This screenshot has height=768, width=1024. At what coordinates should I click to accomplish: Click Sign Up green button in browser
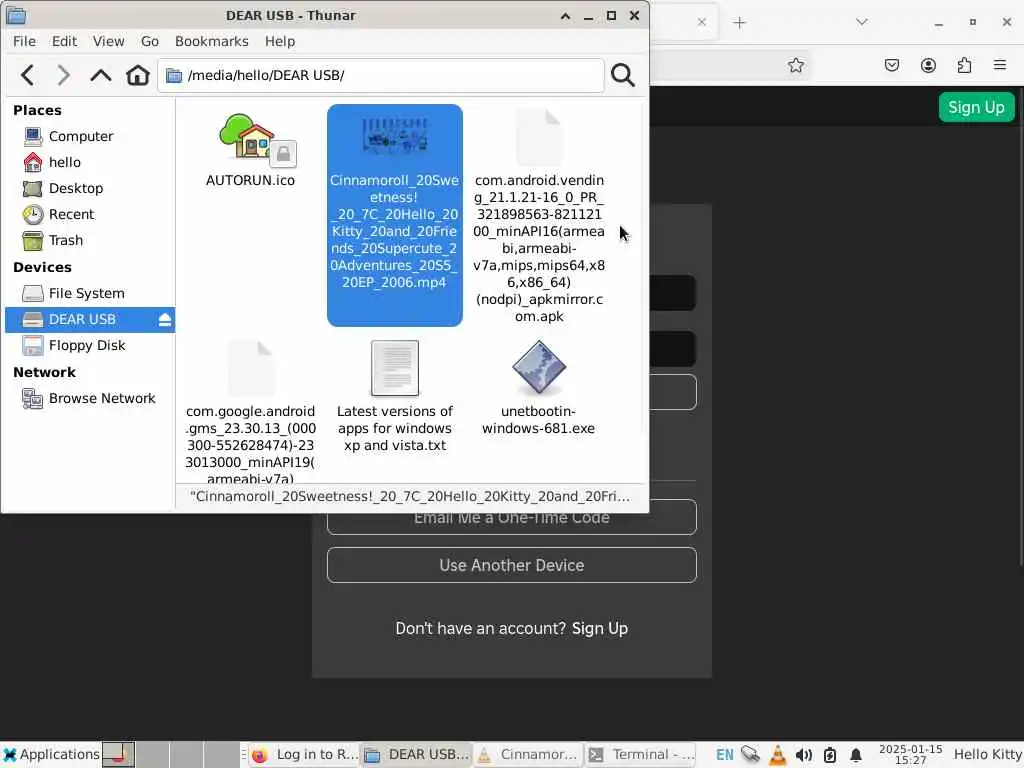pos(976,107)
